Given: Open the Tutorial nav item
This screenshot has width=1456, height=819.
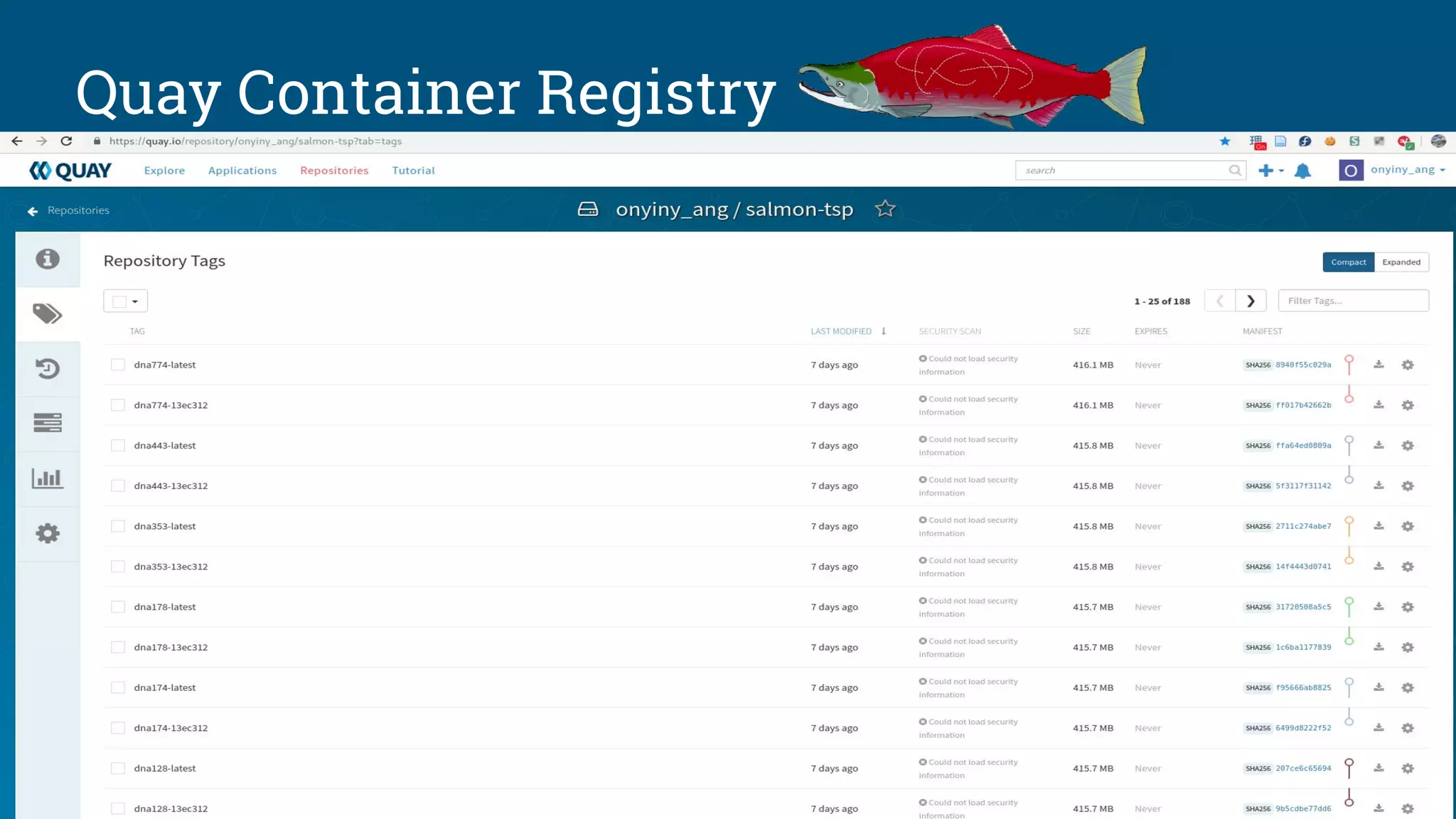Looking at the screenshot, I should [x=413, y=171].
